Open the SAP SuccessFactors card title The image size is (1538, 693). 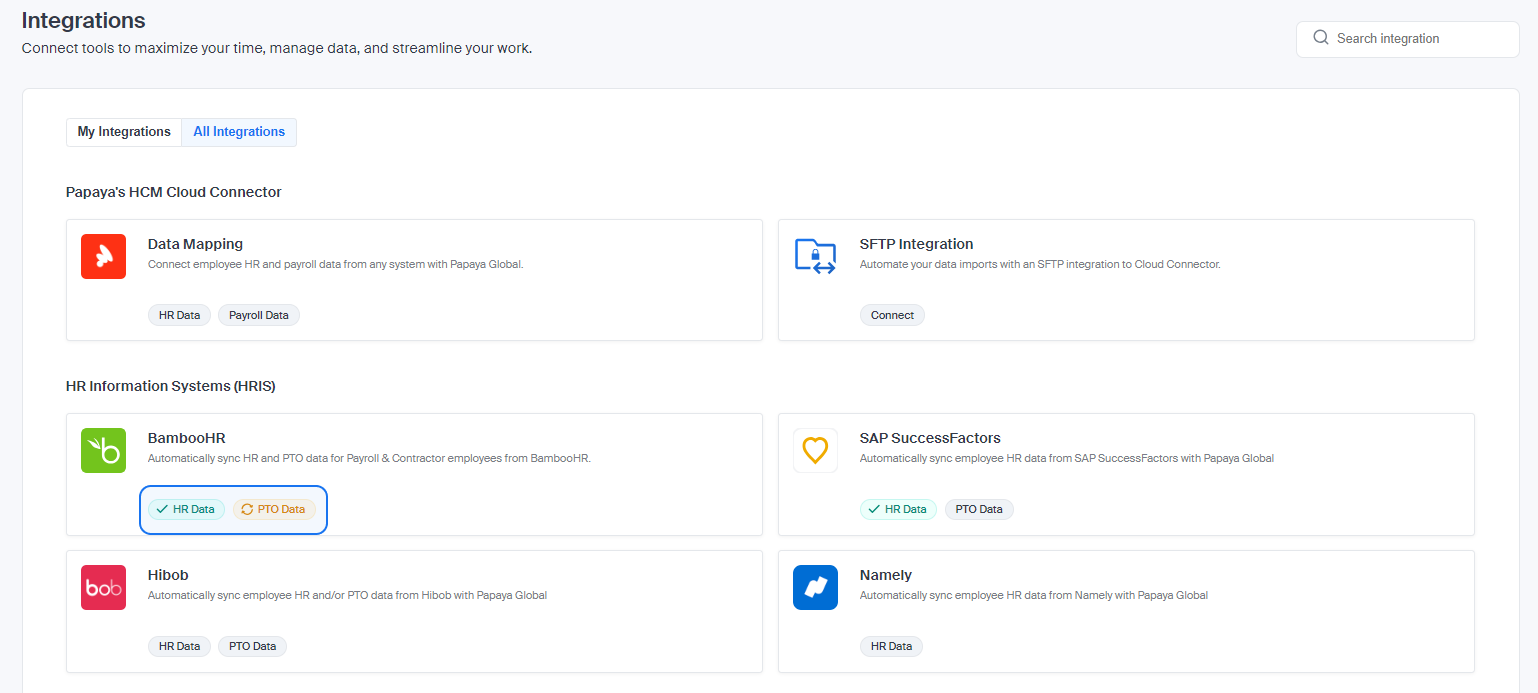click(930, 438)
